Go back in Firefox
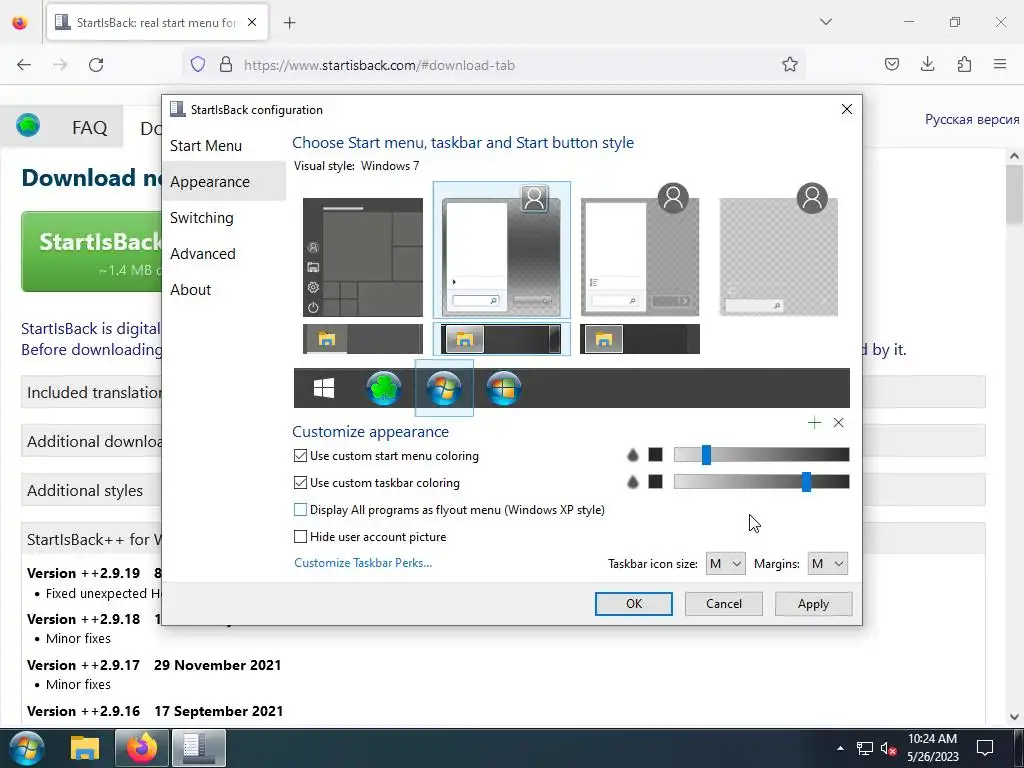1024x768 pixels. click(x=24, y=65)
